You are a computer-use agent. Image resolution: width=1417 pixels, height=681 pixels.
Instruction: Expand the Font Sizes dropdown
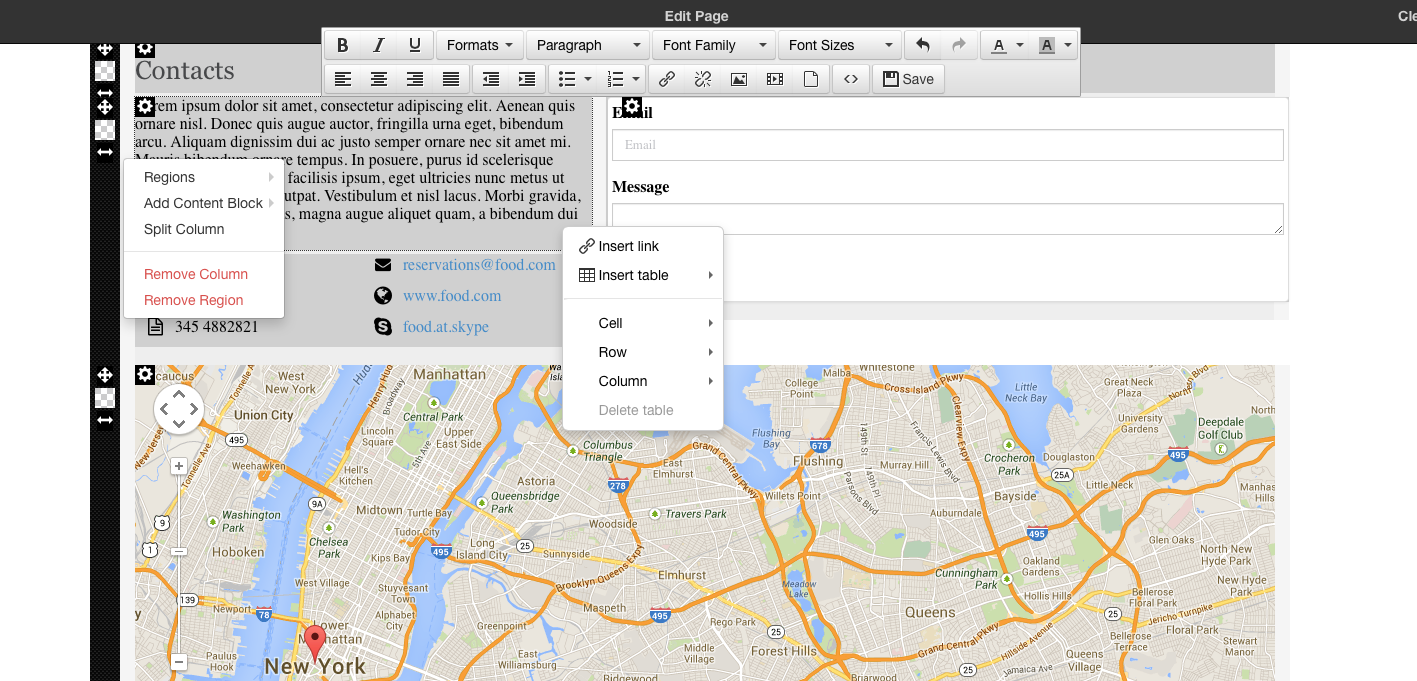[839, 45]
